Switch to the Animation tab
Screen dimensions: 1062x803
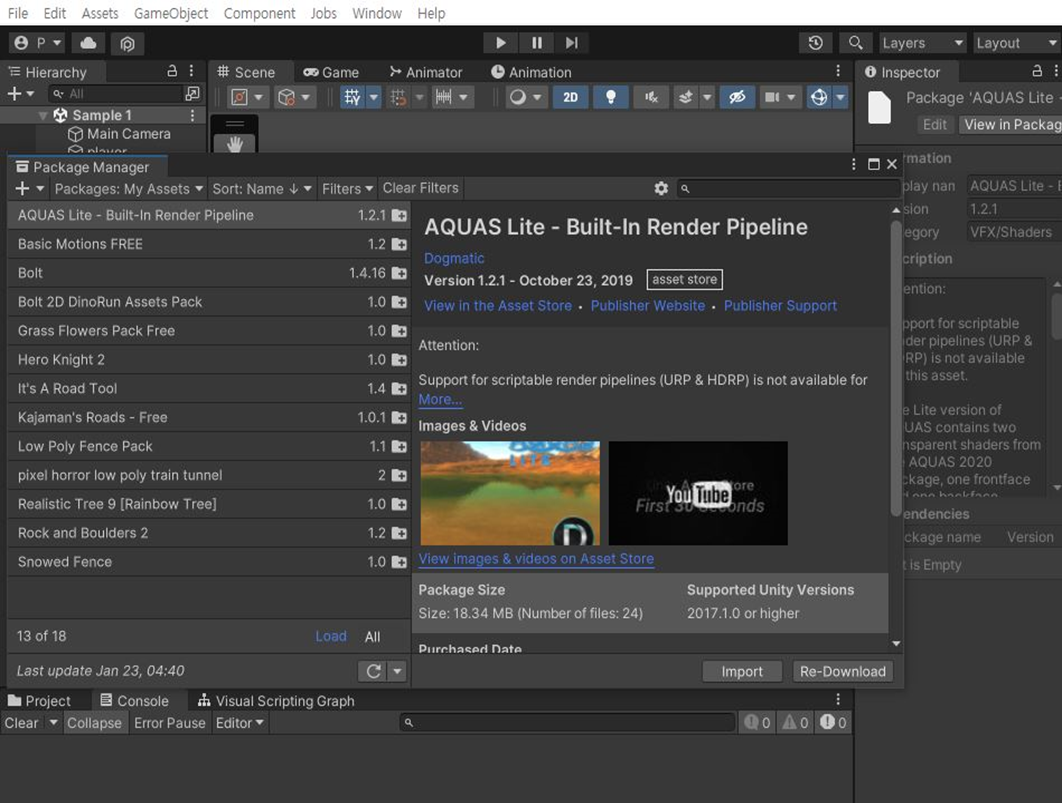point(531,72)
